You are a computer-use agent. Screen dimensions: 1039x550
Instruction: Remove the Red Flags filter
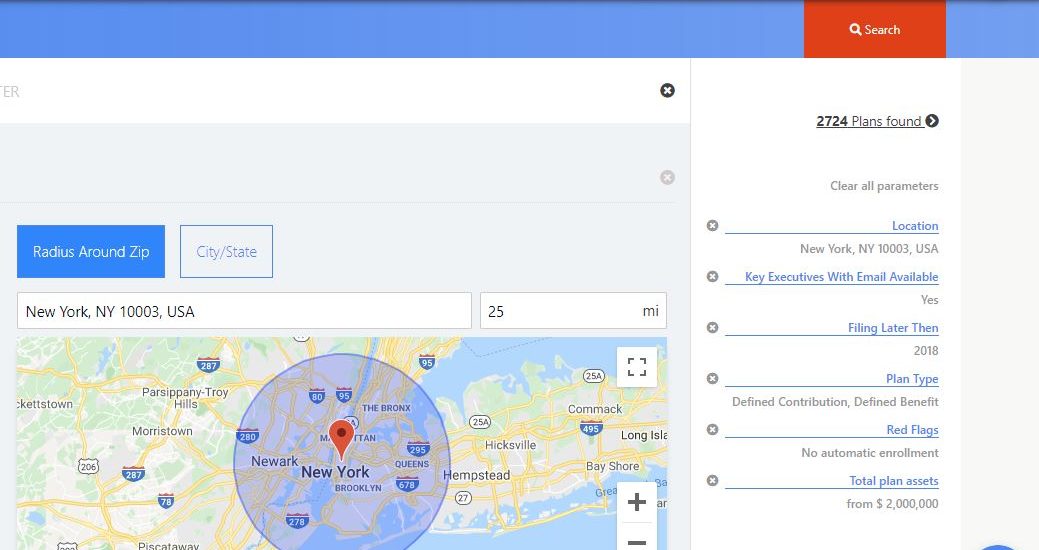(712, 430)
